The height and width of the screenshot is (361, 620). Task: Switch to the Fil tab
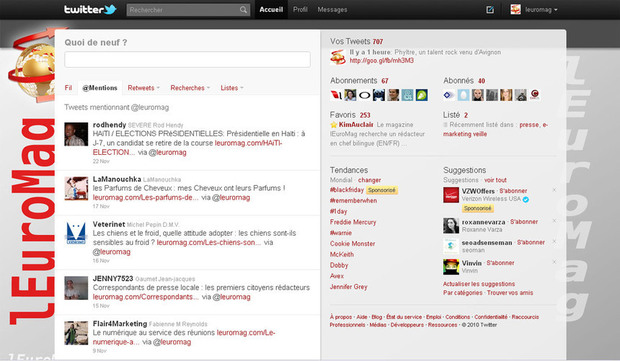[x=68, y=88]
